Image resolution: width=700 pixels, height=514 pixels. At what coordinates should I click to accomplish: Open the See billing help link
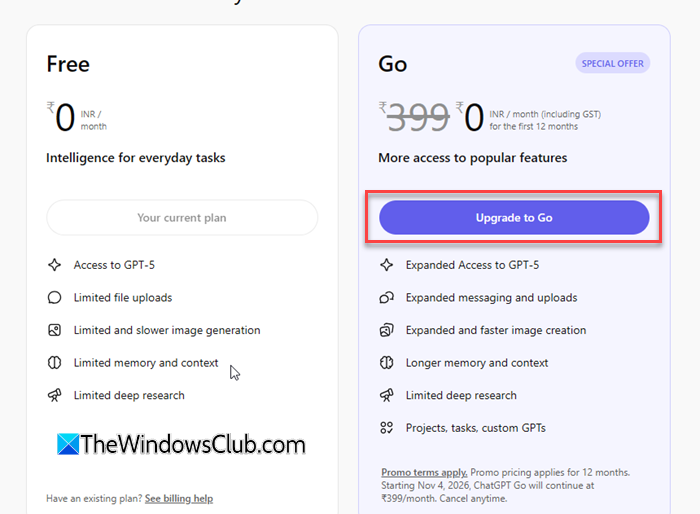tap(179, 498)
